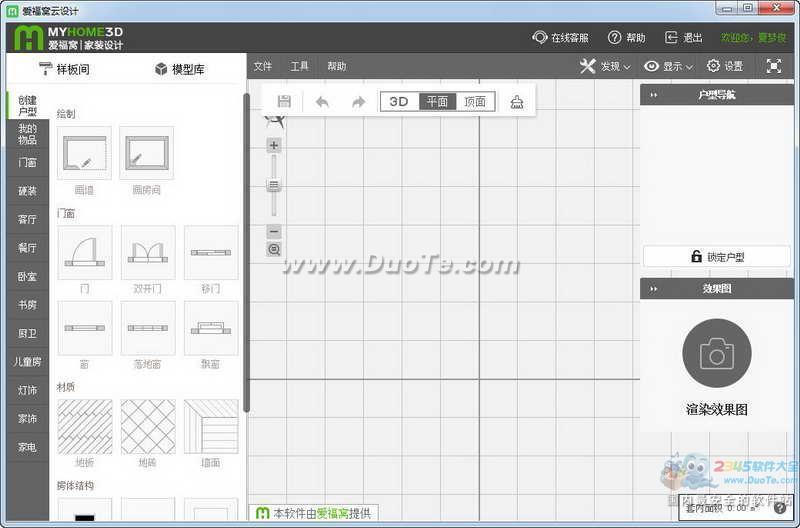Select the draw wall tool (画墙)

click(84, 153)
